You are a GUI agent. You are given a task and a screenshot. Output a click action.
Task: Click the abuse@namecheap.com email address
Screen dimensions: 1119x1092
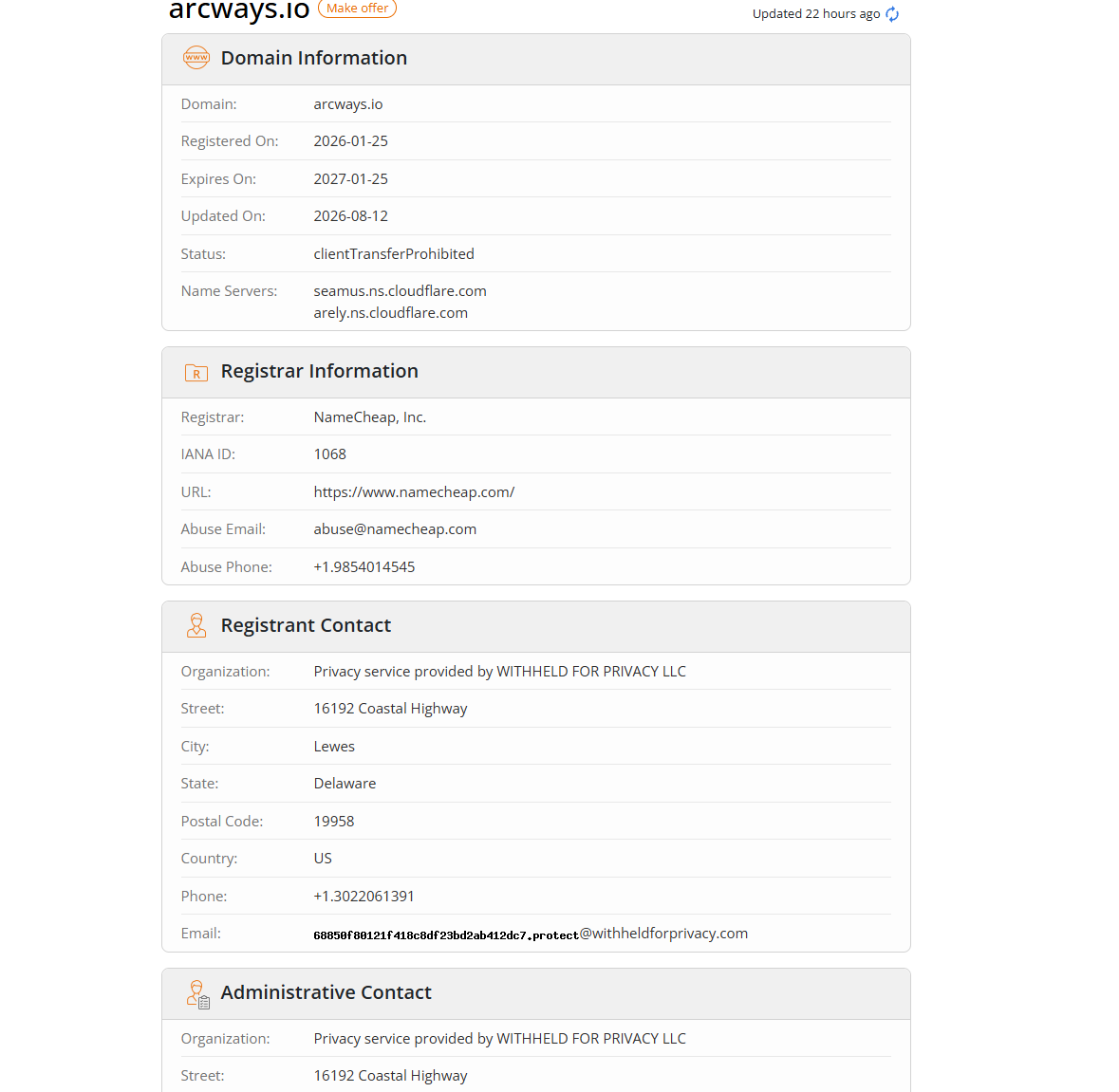coord(395,529)
